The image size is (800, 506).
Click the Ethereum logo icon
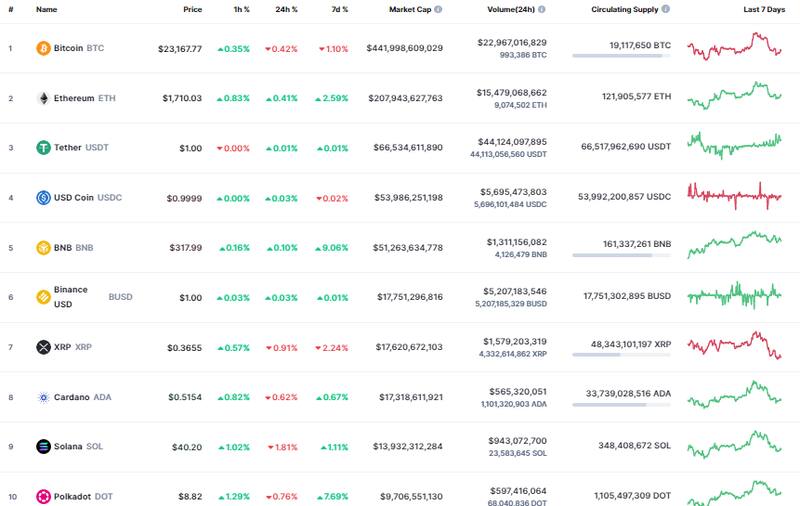pyautogui.click(x=43, y=98)
